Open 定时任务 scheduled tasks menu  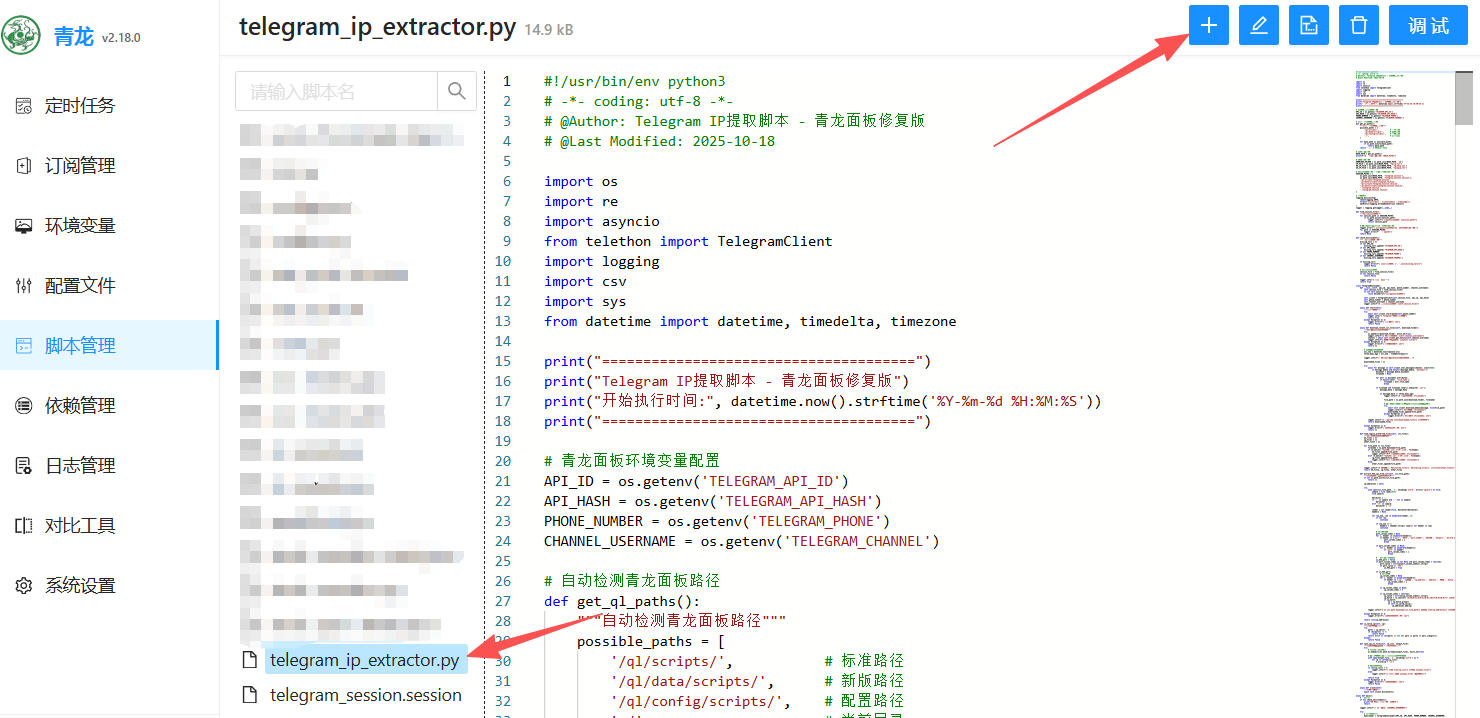pyautogui.click(x=79, y=106)
